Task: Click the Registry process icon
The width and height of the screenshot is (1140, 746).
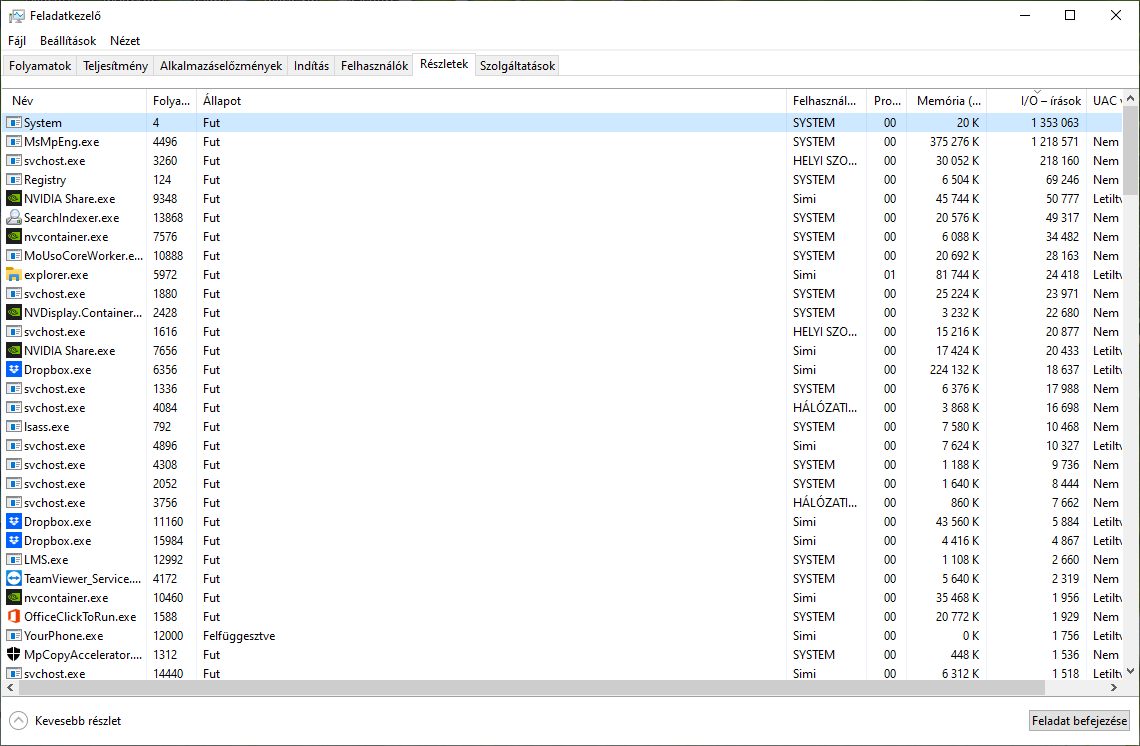Action: 13,180
